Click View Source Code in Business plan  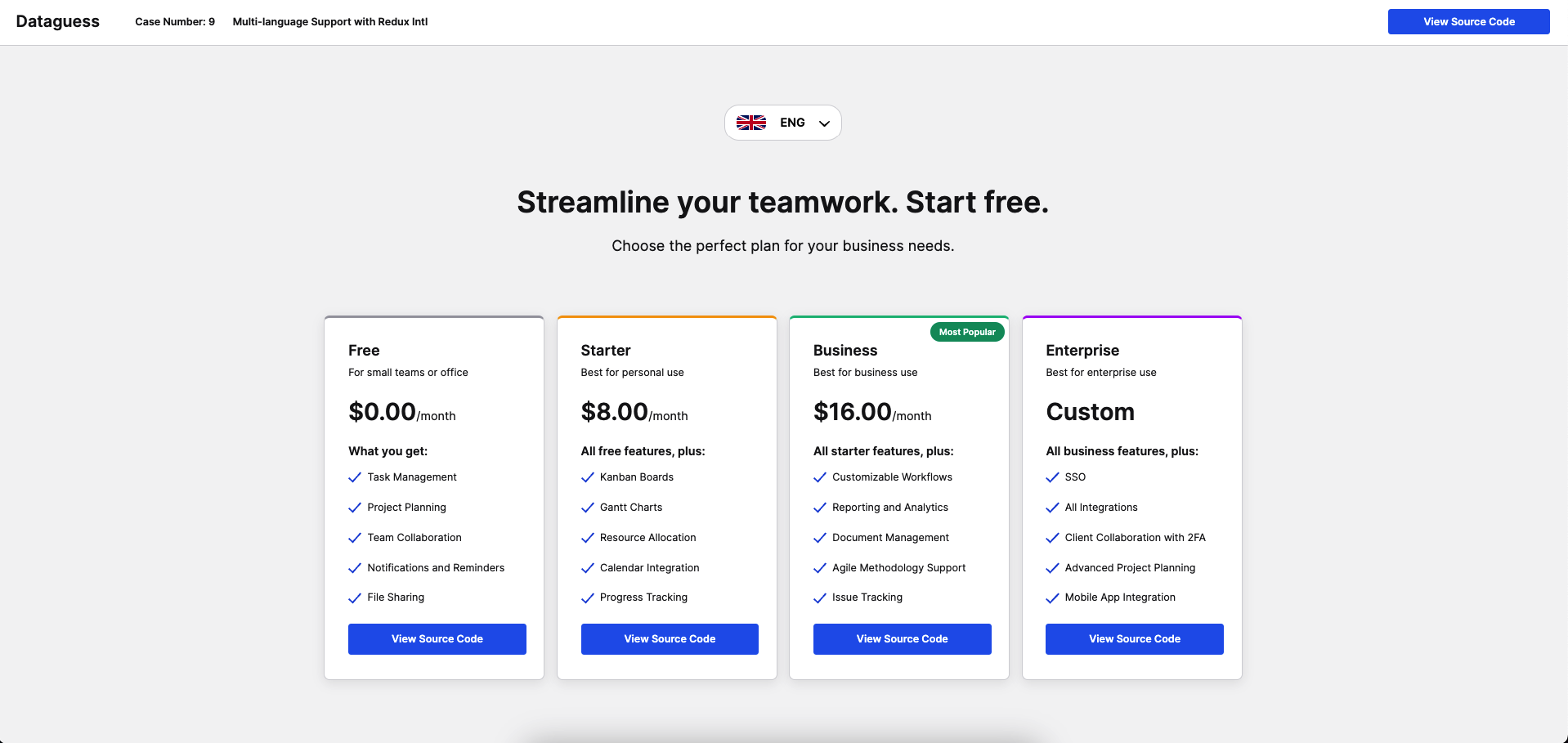coord(902,639)
